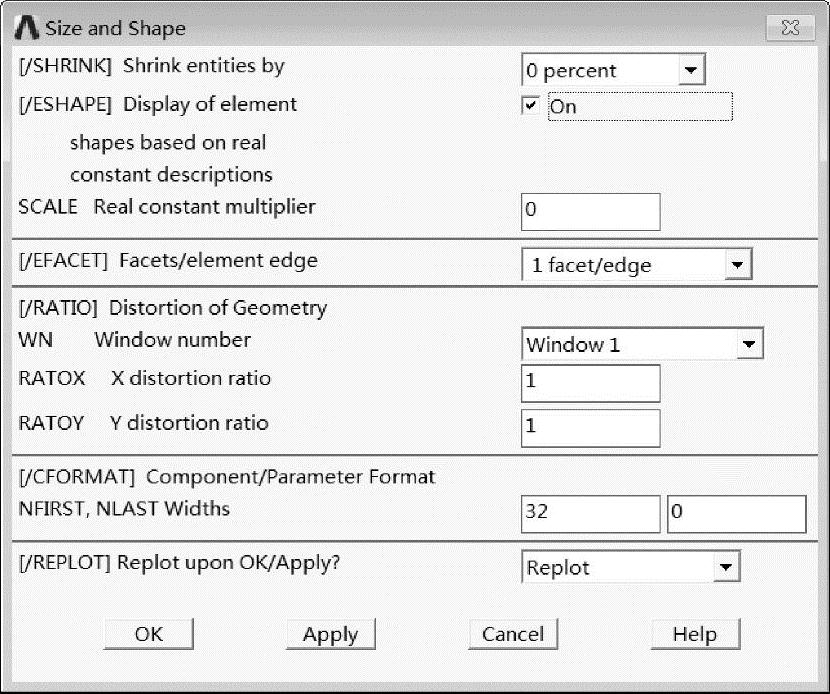The width and height of the screenshot is (830, 694).
Task: Confirm settings with the OK button
Action: pyautogui.click(x=149, y=634)
